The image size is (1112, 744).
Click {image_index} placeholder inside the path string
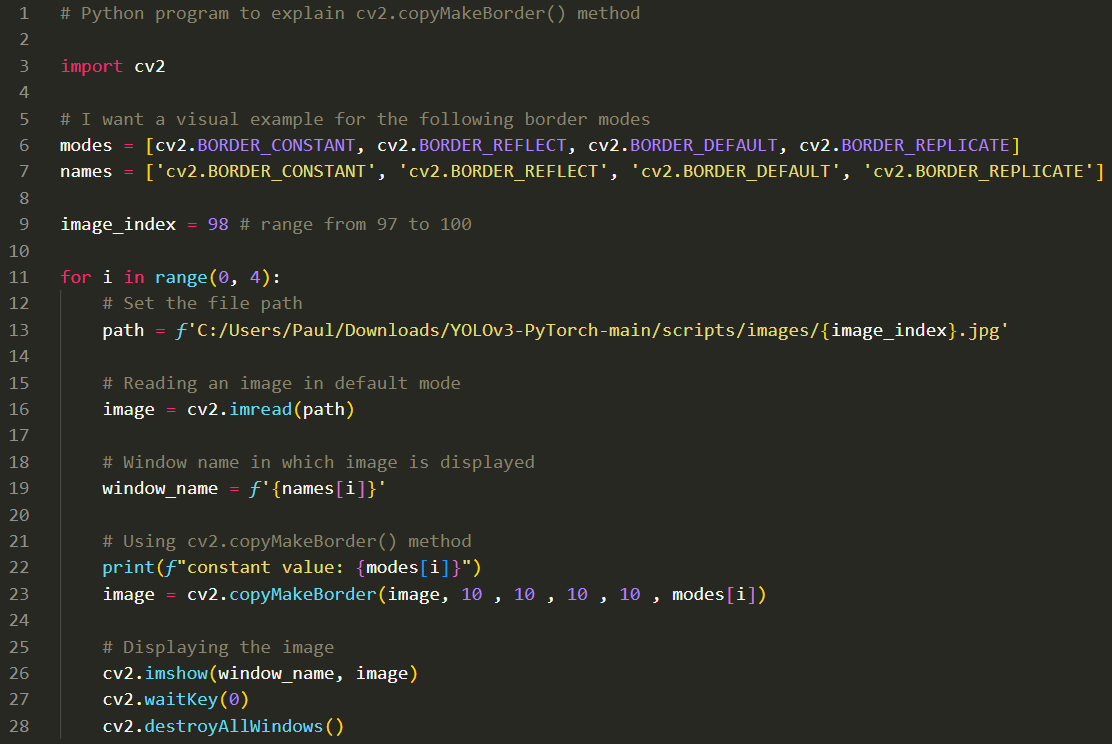coord(889,331)
